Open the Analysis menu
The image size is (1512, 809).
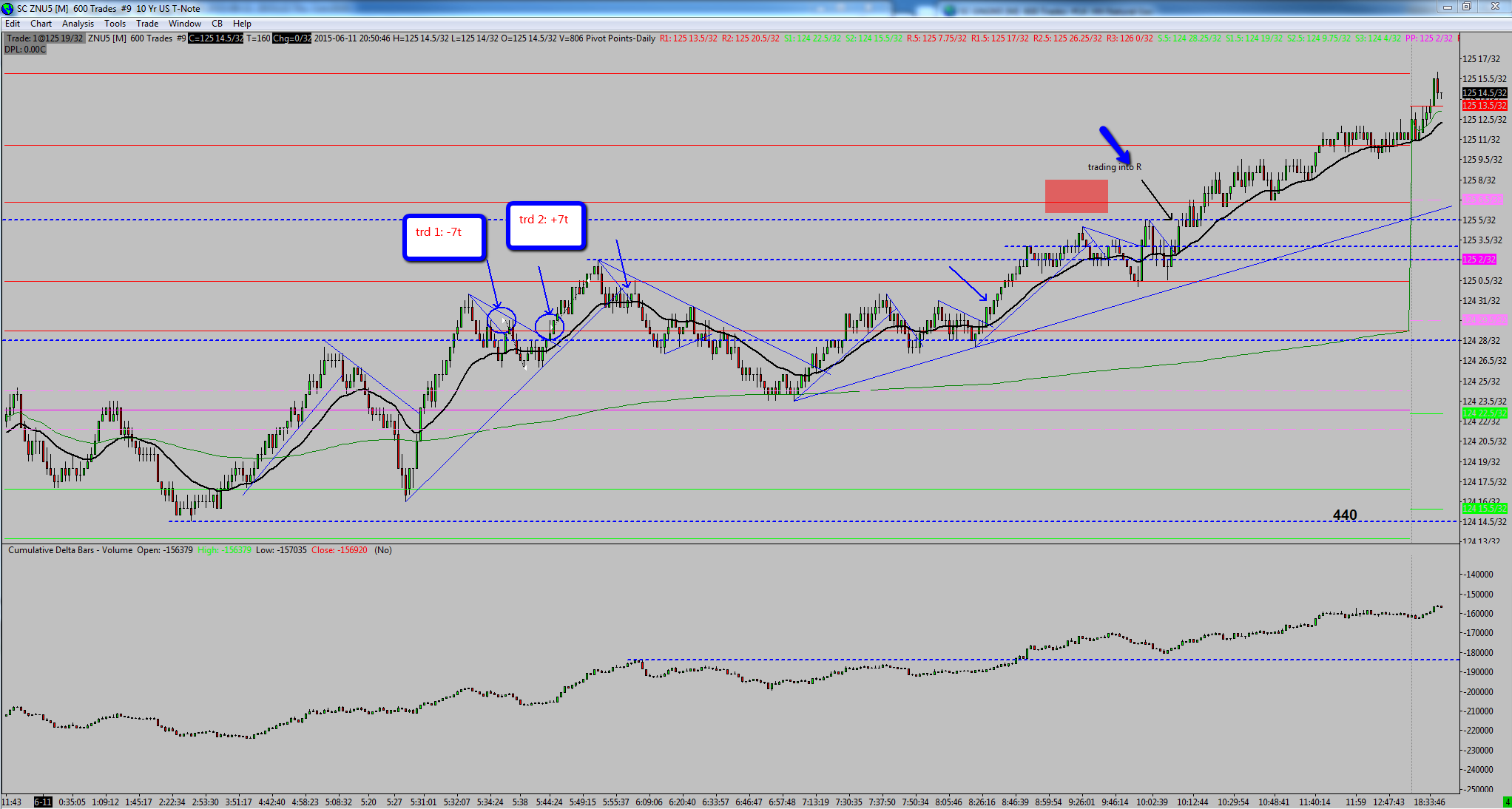point(78,24)
